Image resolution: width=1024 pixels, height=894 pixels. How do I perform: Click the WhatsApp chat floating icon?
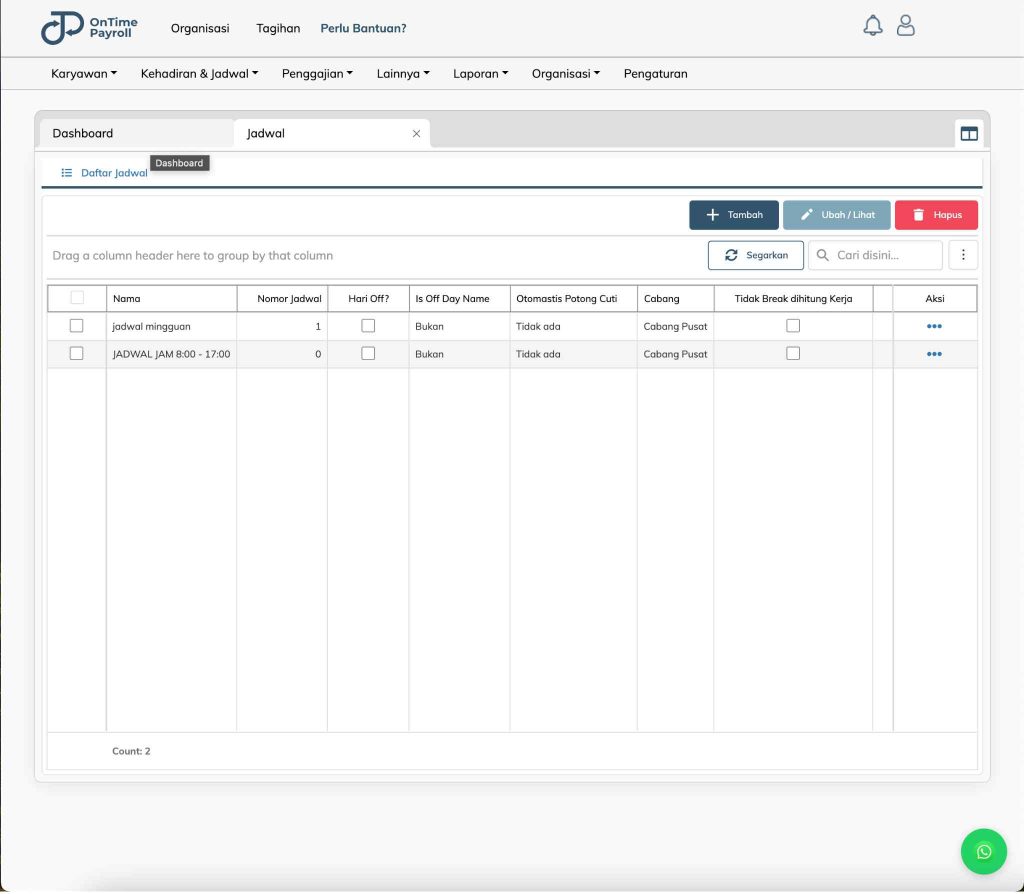983,851
